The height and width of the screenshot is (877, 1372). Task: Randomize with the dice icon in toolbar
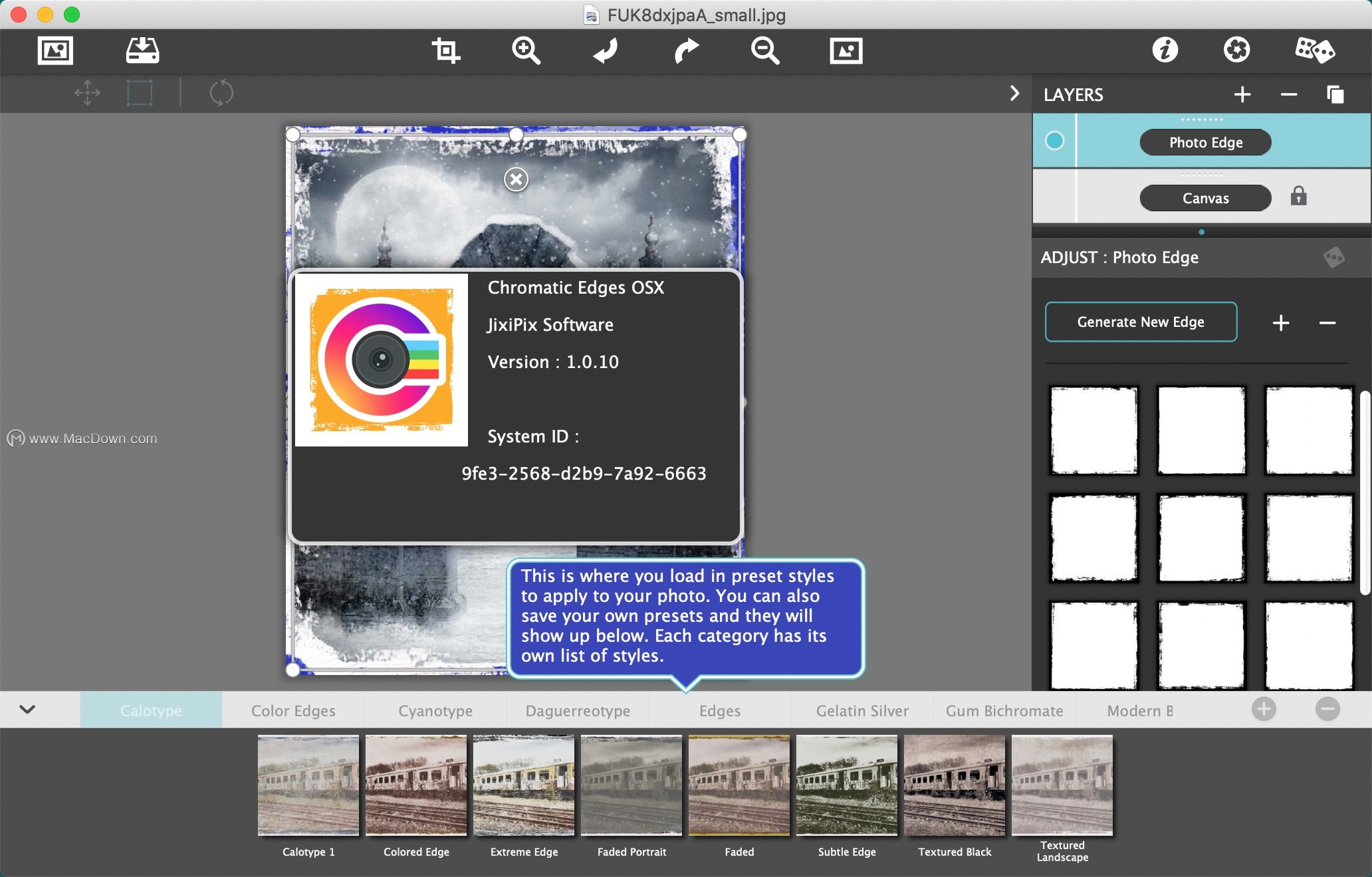[x=1314, y=50]
